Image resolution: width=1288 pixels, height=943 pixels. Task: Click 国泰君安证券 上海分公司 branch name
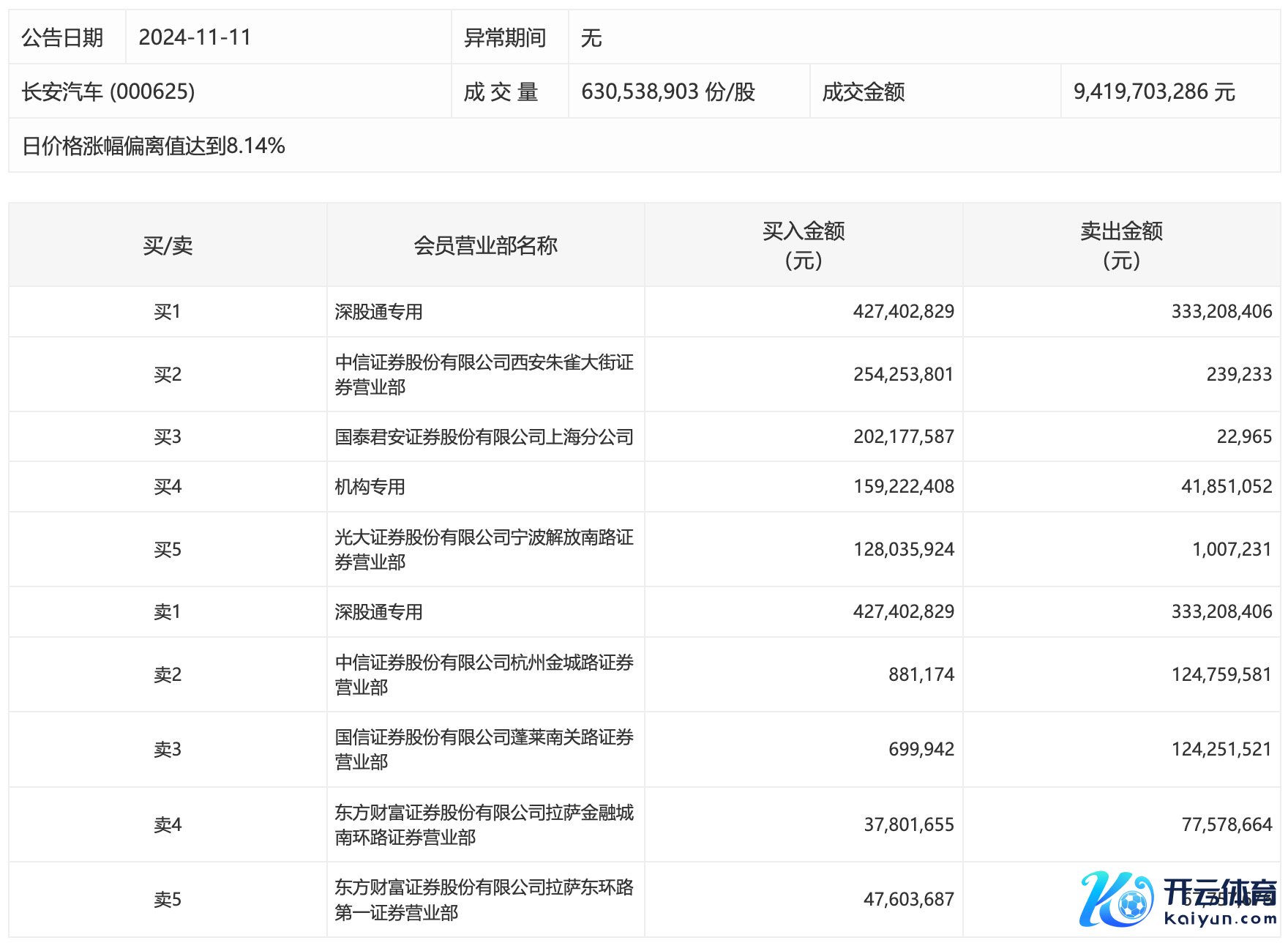coord(484,437)
